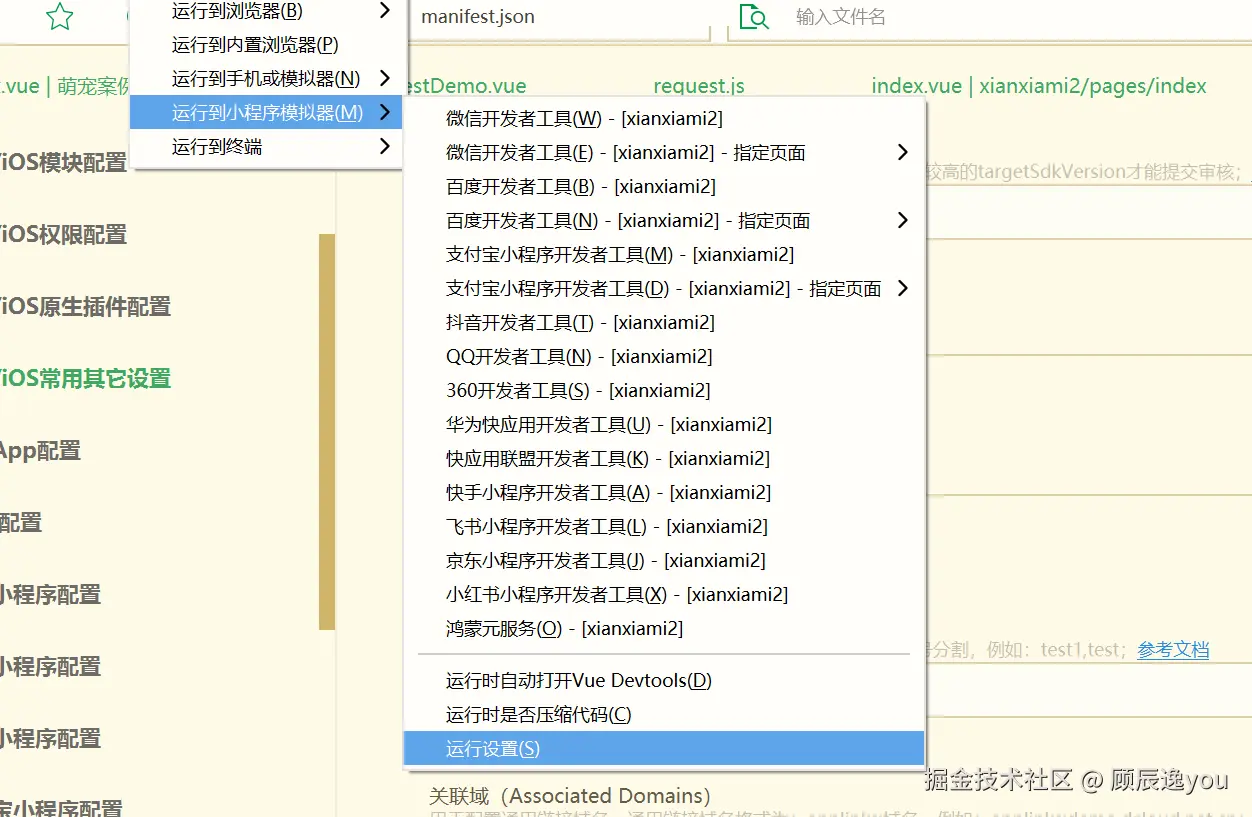Run in 抖音开发者工具(T)

664,323
